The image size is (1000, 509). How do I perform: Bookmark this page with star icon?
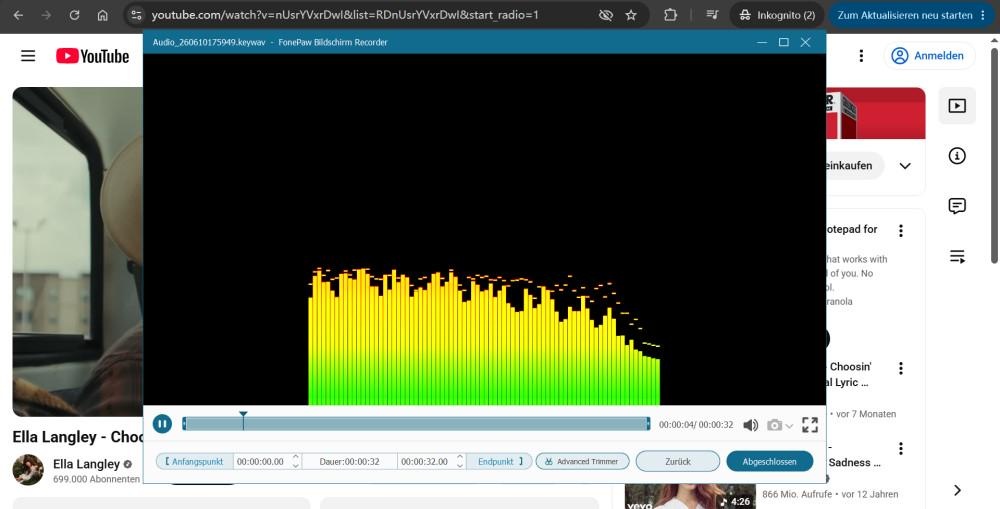631,15
